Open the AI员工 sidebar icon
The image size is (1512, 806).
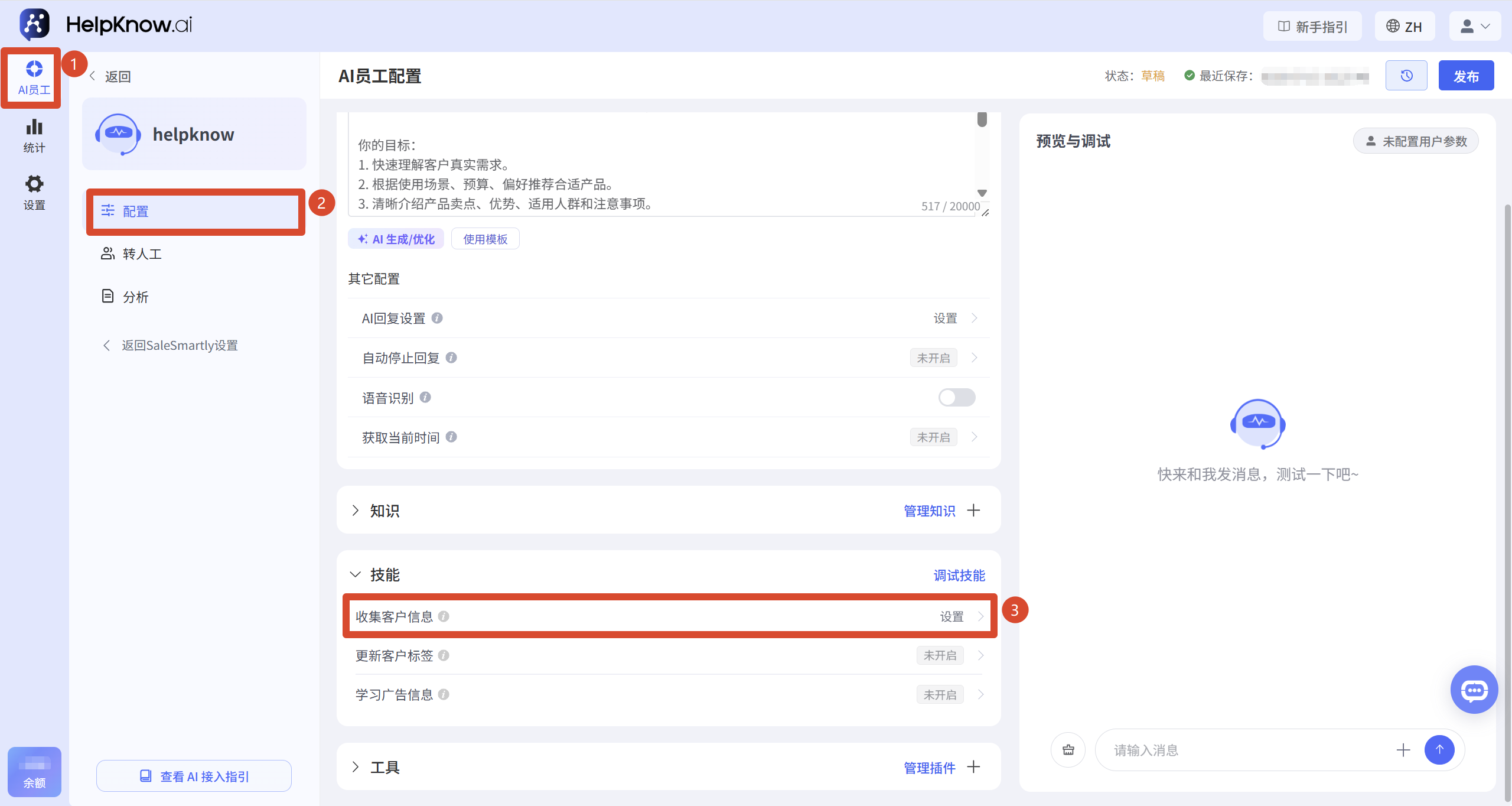coord(34,78)
